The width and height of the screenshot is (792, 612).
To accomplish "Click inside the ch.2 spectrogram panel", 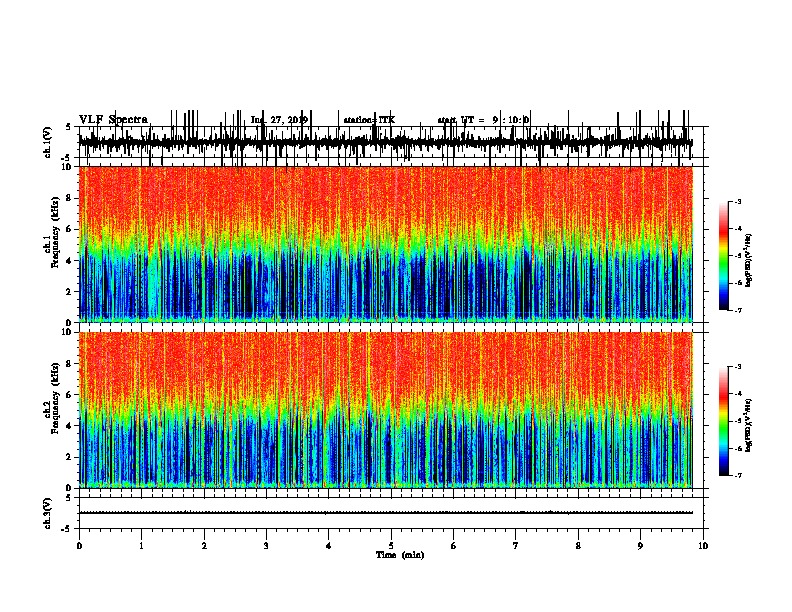I will pos(385,410).
